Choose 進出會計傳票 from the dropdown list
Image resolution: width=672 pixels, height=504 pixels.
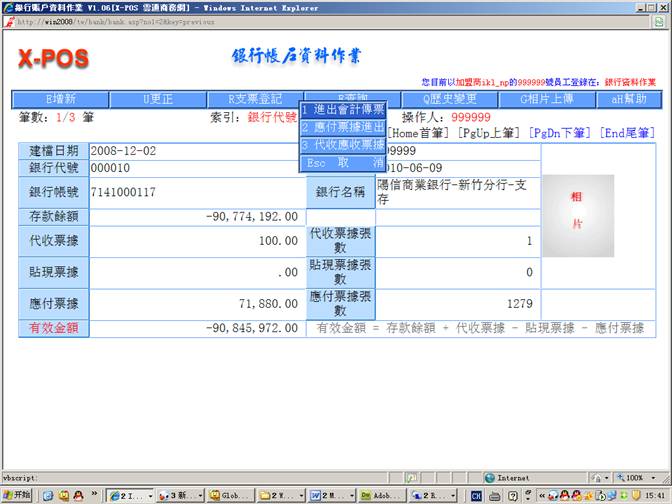(x=343, y=109)
